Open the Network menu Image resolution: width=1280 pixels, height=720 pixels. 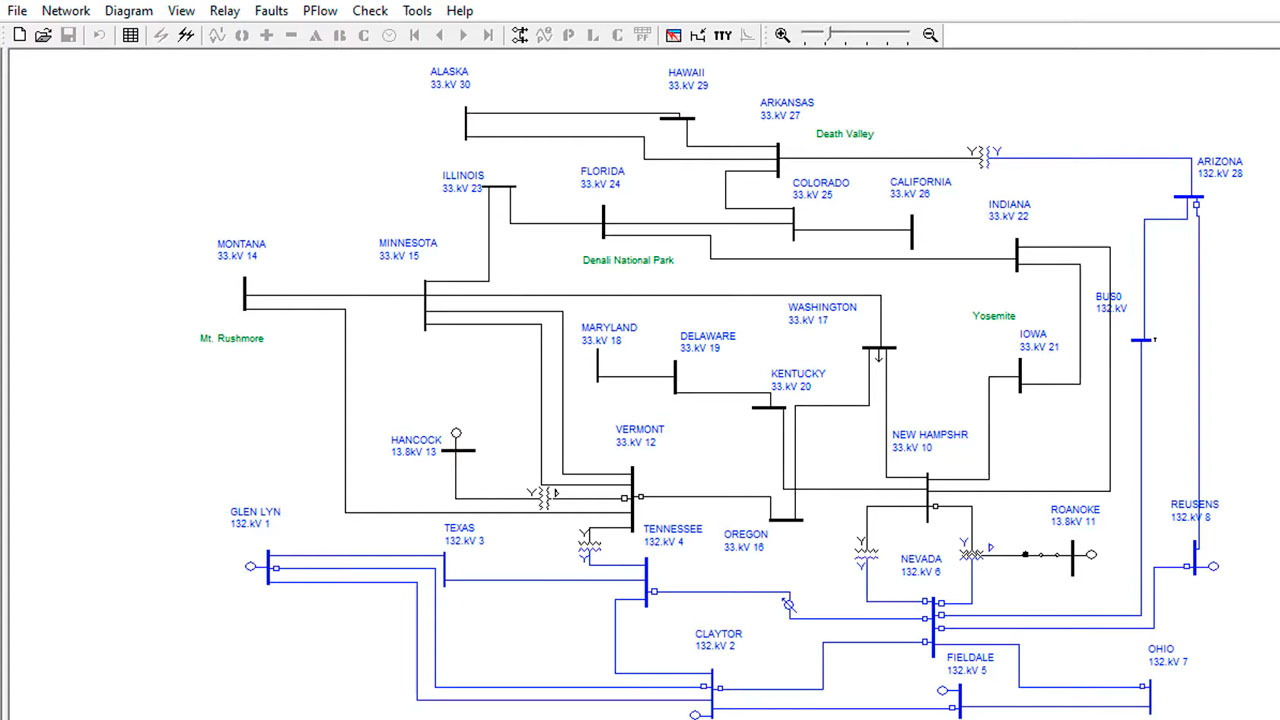(66, 11)
